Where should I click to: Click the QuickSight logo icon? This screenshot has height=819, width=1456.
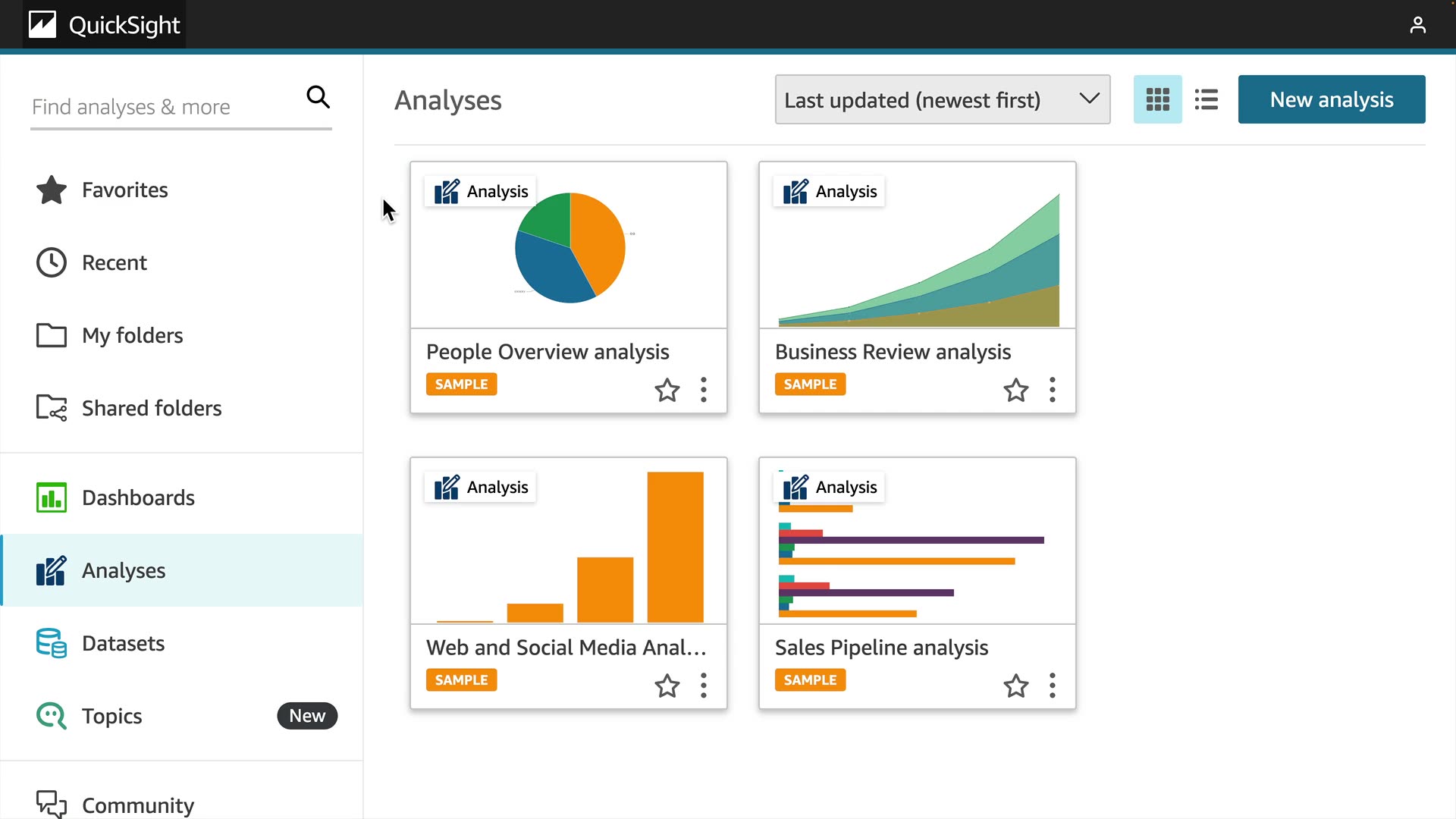pyautogui.click(x=42, y=25)
